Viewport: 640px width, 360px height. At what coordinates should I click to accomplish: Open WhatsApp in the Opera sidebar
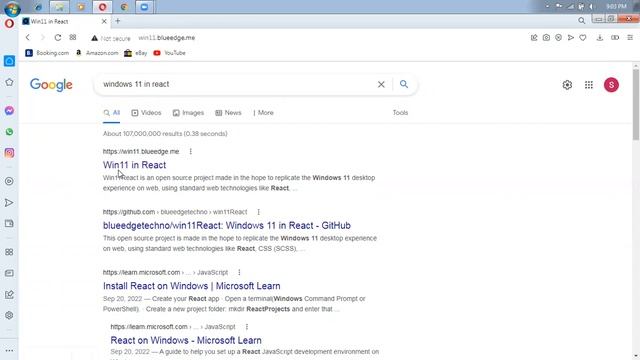tap(9, 132)
